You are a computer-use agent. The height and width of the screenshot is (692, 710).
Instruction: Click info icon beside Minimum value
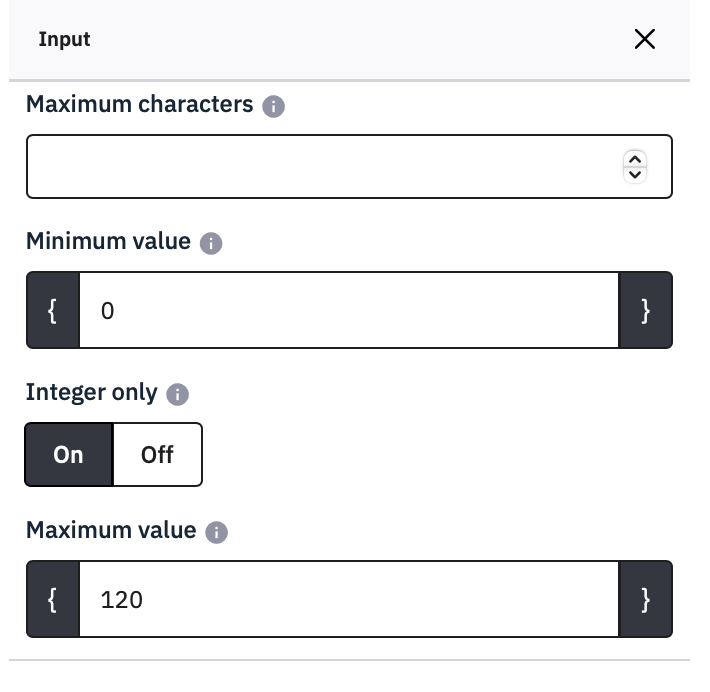210,243
